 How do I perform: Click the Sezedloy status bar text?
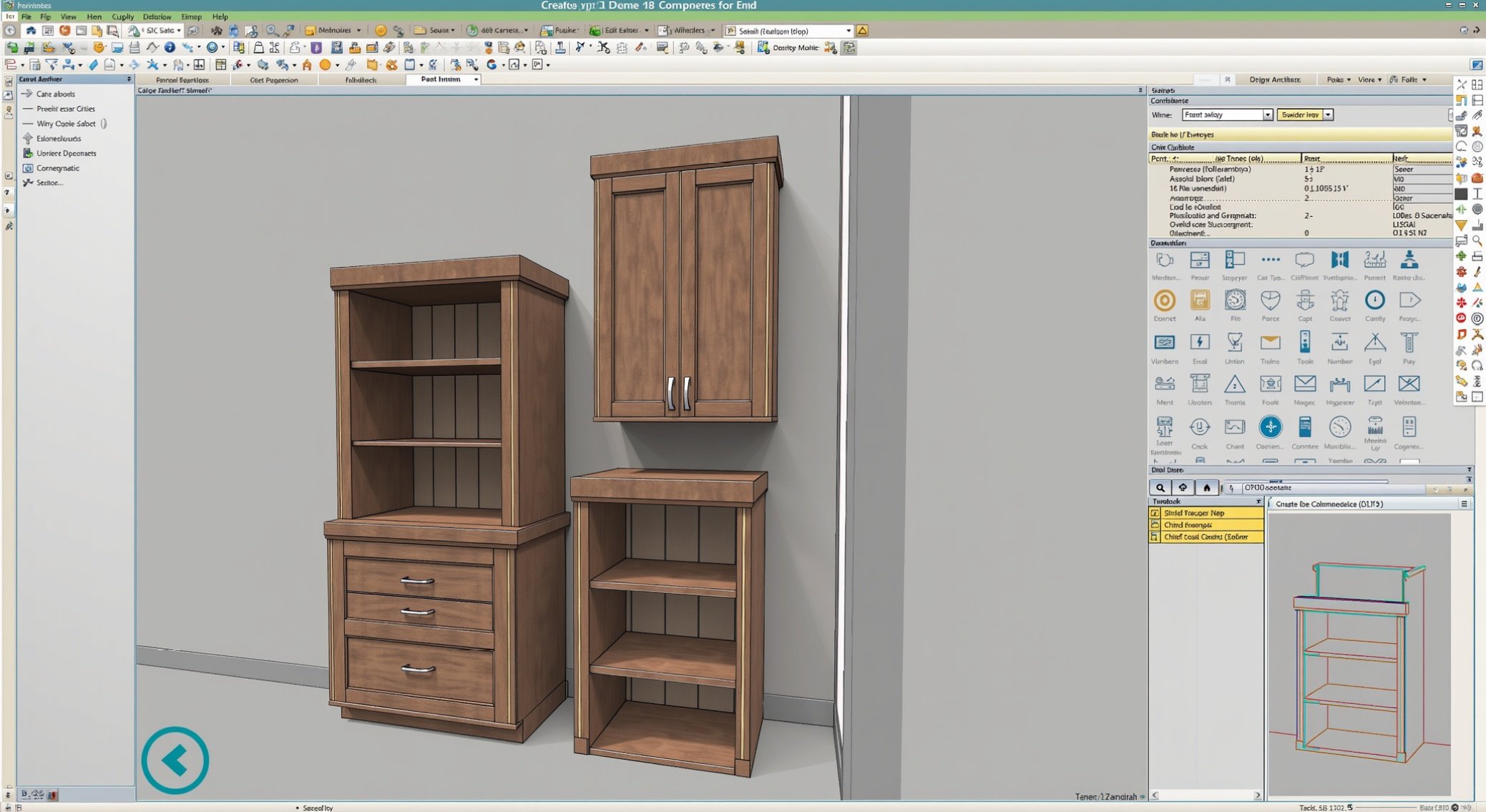point(318,808)
